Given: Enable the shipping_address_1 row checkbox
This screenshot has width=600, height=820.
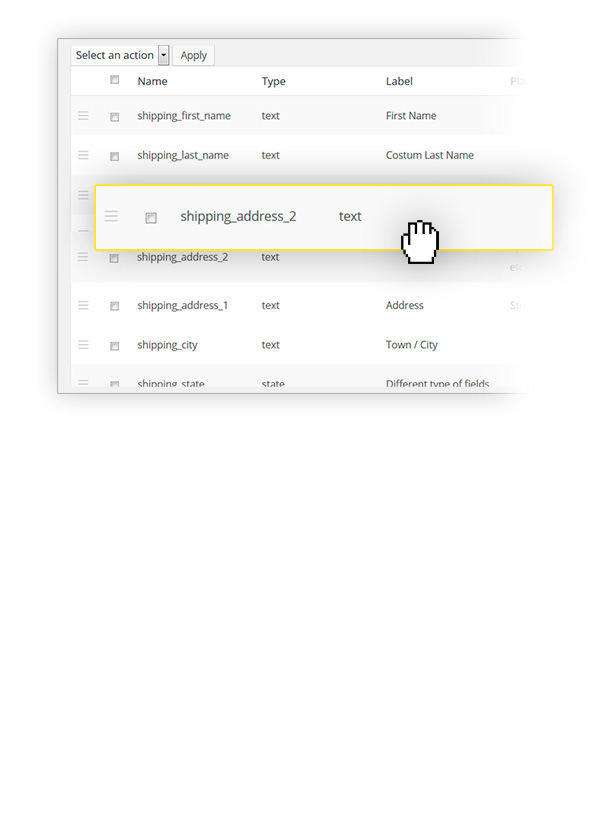Looking at the screenshot, I should (114, 306).
